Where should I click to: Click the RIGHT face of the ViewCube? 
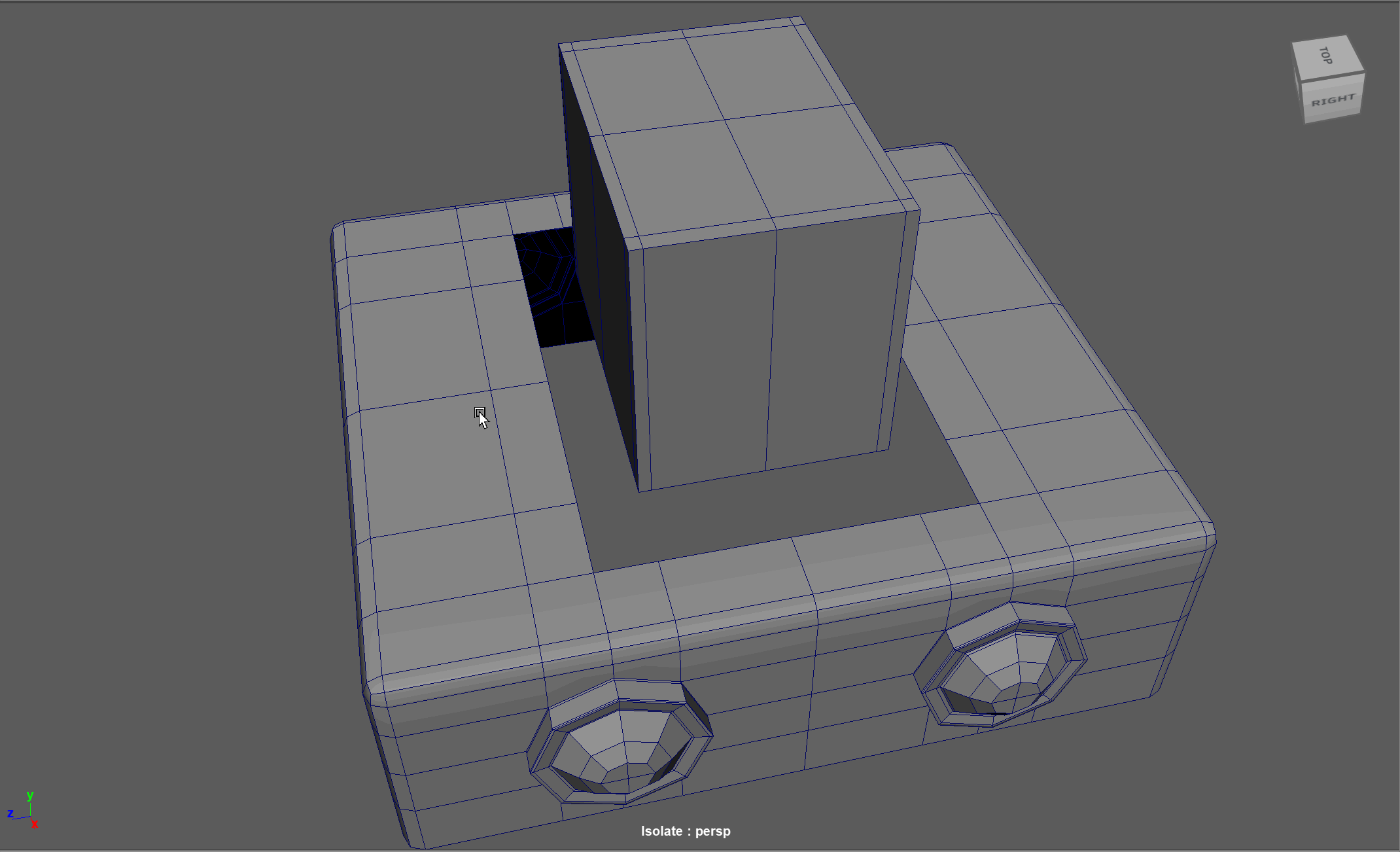(x=1333, y=100)
